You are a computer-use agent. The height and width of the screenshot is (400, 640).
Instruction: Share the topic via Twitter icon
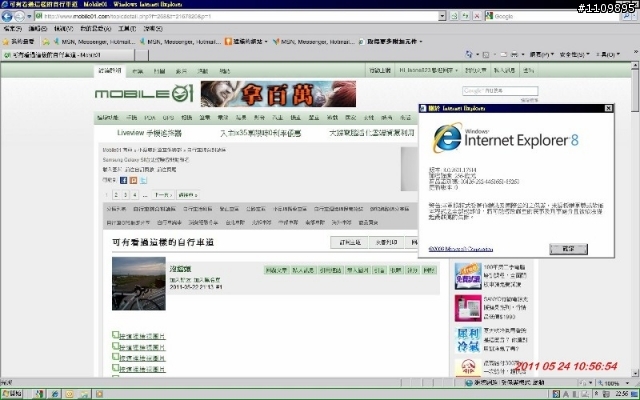(143, 180)
